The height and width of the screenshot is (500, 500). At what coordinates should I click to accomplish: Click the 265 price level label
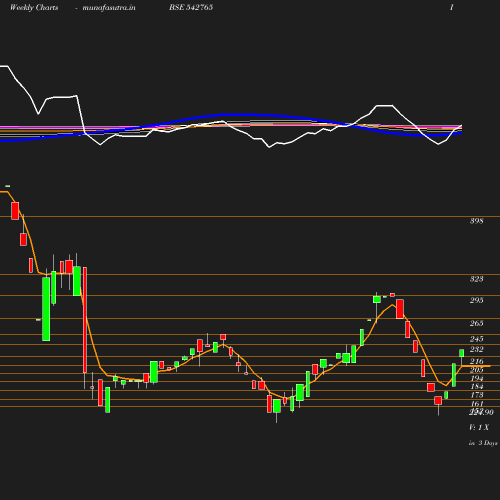476,323
